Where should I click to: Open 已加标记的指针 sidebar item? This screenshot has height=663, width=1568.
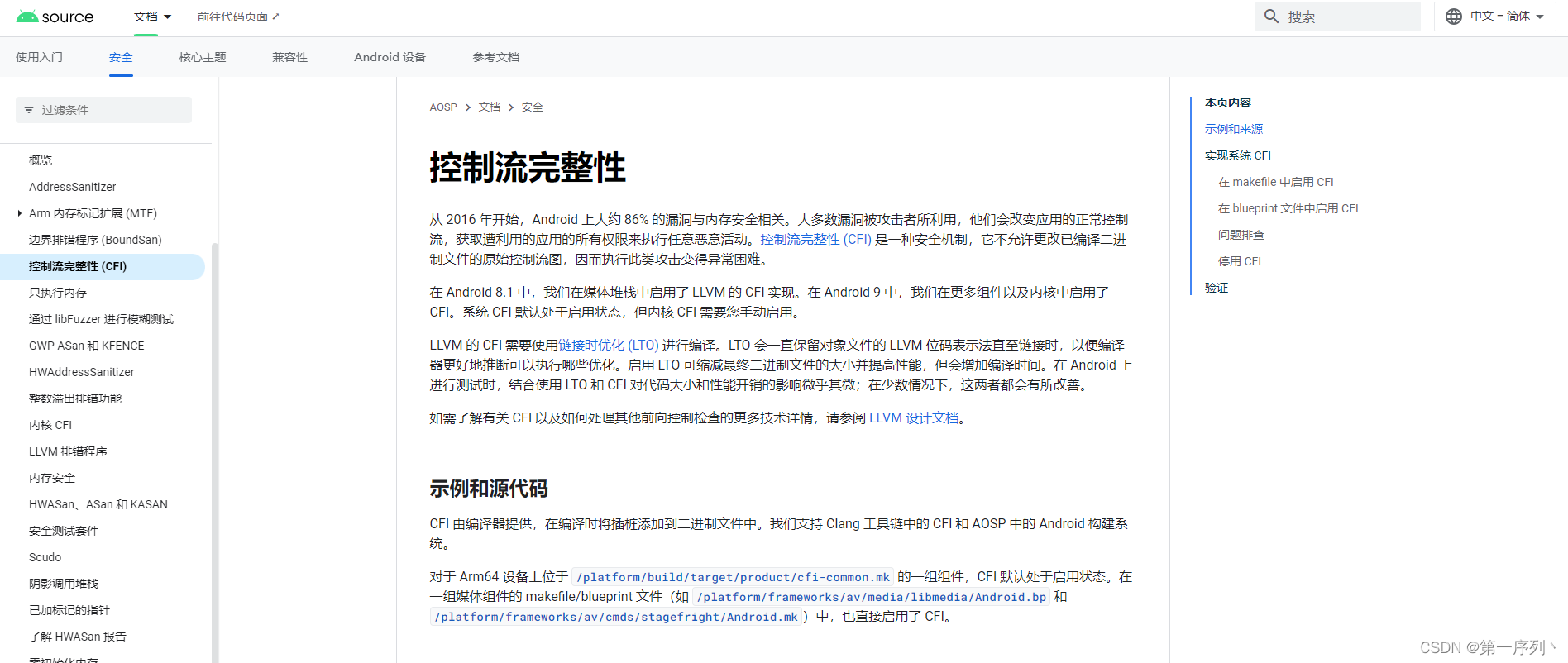pyautogui.click(x=69, y=610)
